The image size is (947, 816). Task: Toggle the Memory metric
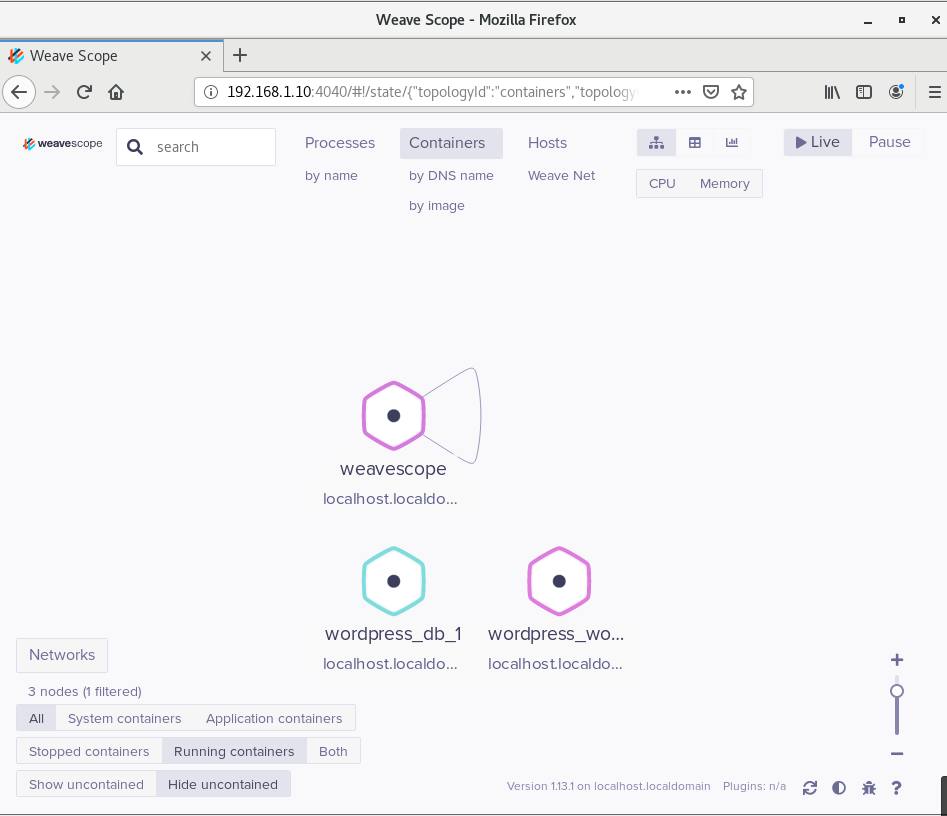(725, 184)
